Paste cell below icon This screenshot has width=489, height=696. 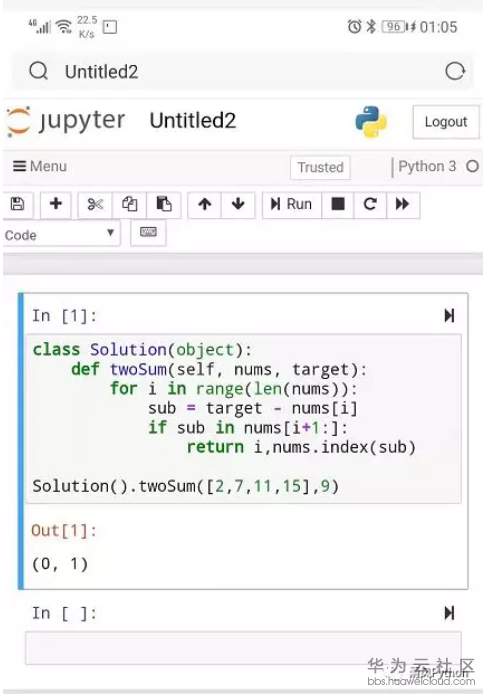tap(164, 205)
